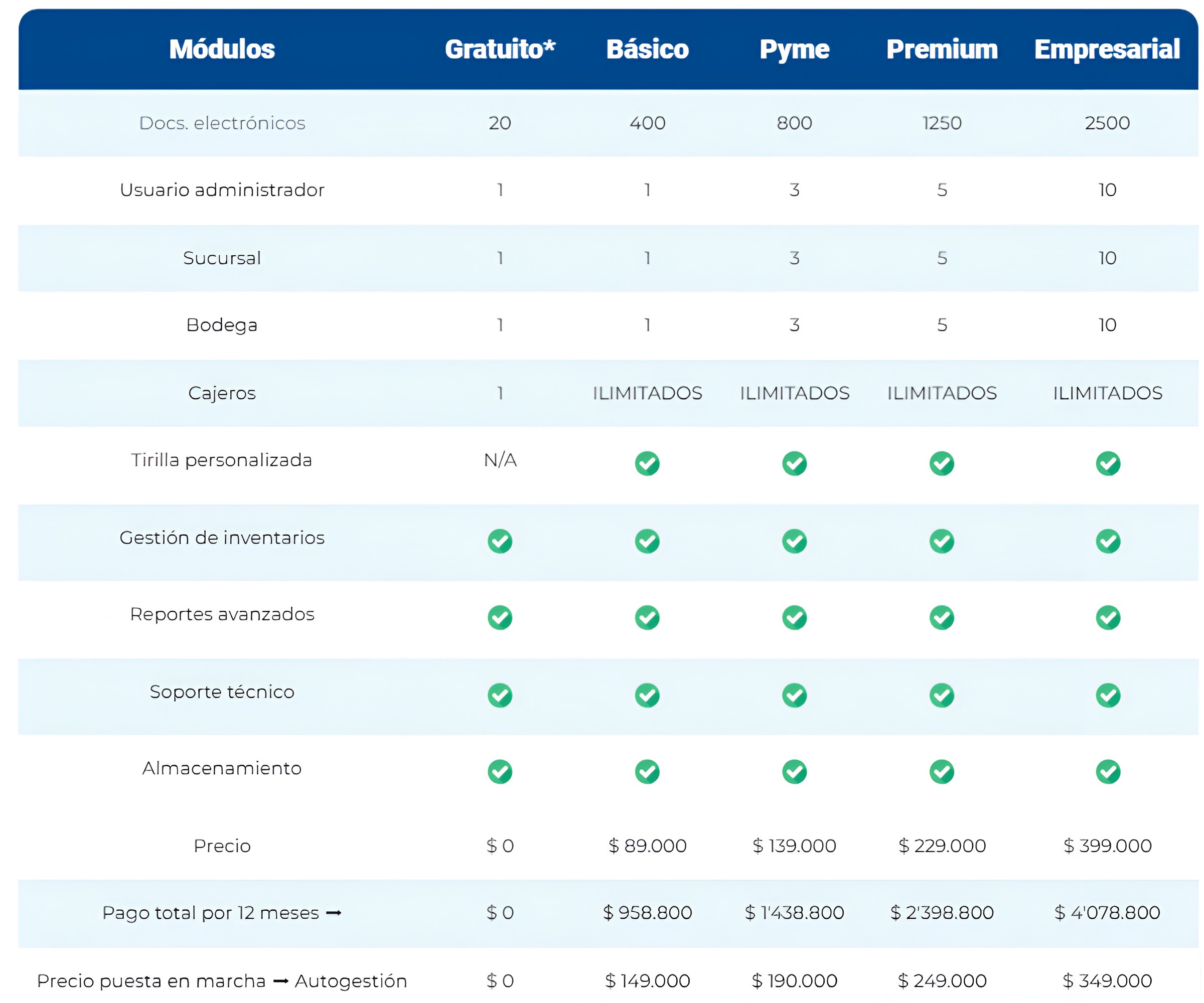Click the Docs. electrónicos row label
The height and width of the screenshot is (1003, 1204).
pyautogui.click(x=222, y=123)
